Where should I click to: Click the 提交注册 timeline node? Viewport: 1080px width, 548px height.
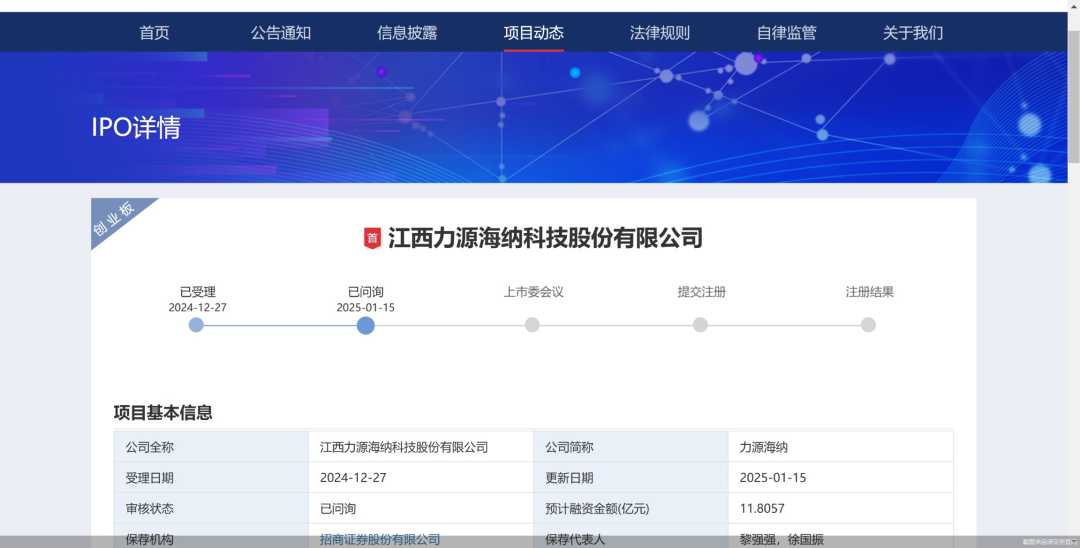tap(700, 325)
